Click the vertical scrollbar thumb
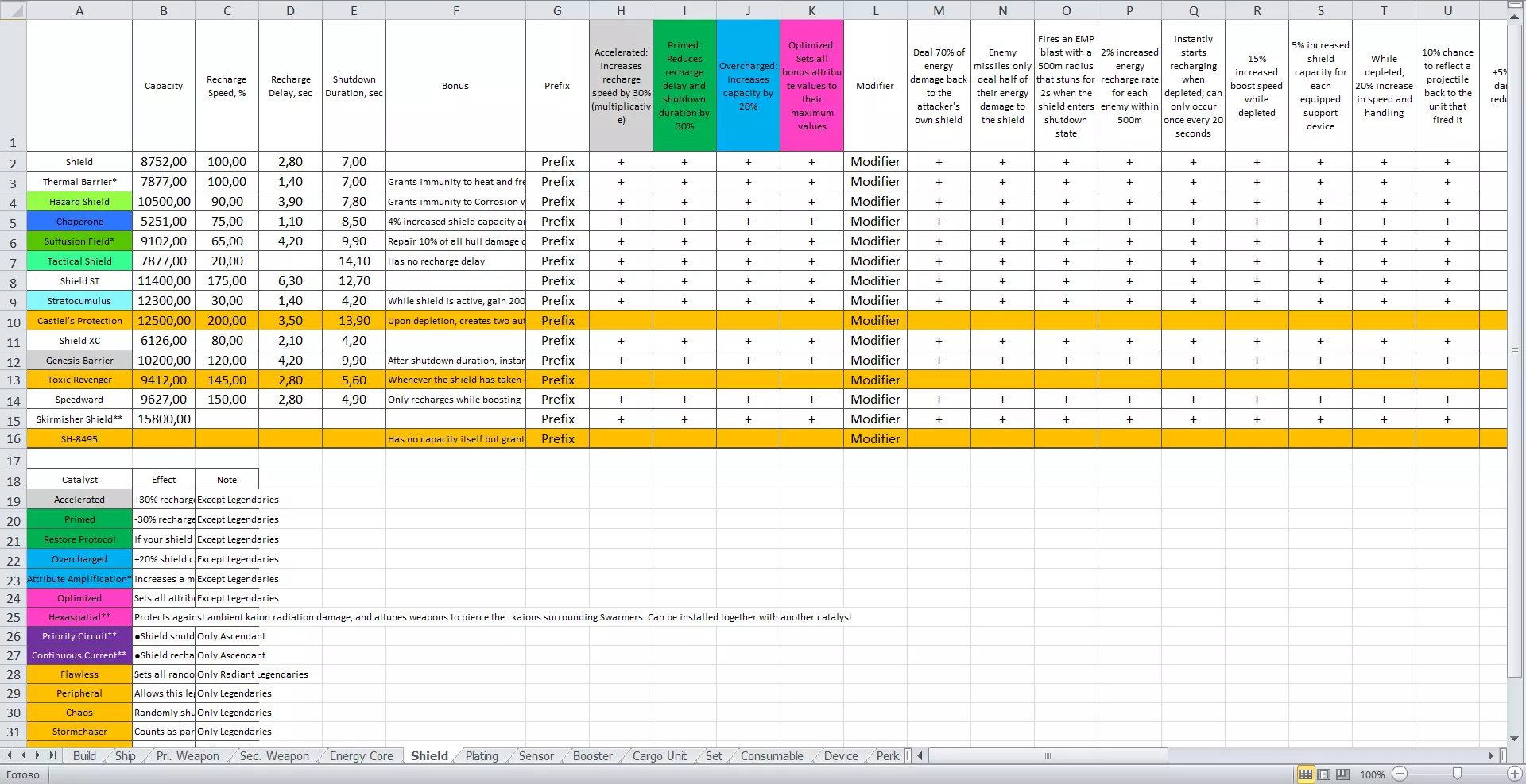The image size is (1526, 784). tap(1515, 351)
